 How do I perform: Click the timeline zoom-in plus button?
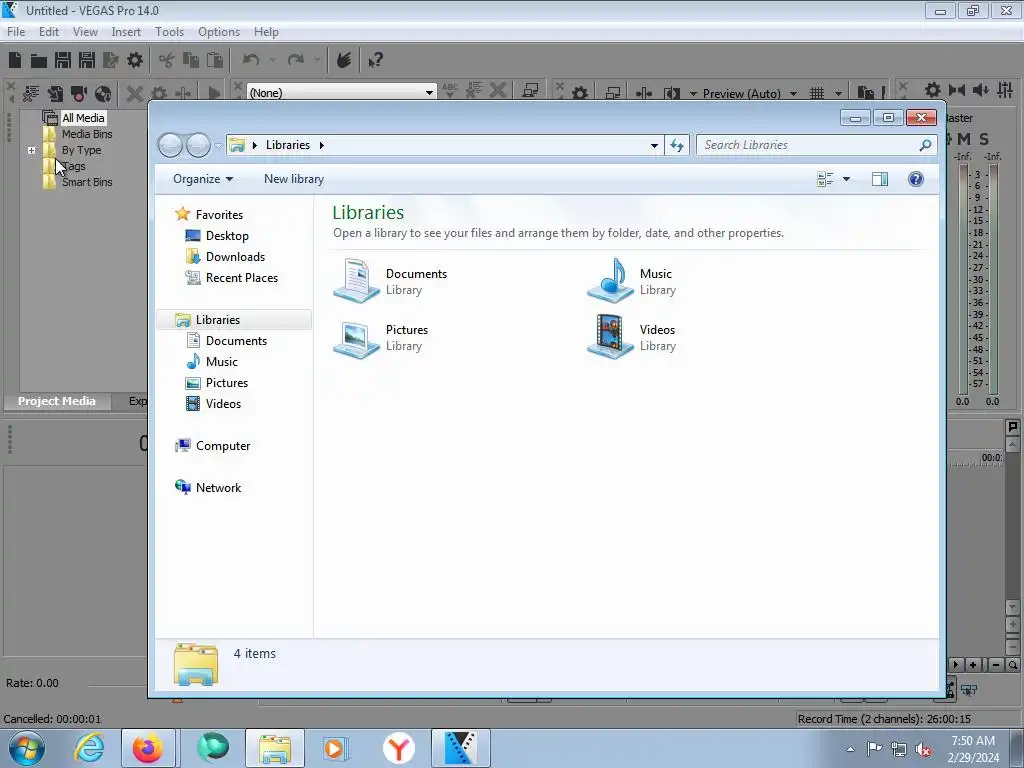pyautogui.click(x=972, y=665)
